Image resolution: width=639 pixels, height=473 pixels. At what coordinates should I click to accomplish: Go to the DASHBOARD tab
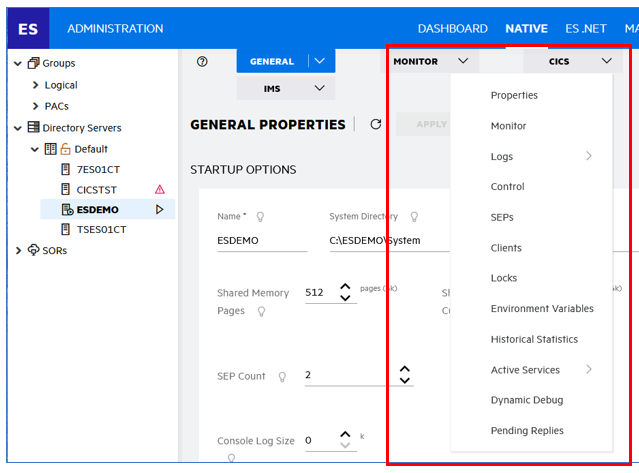[452, 29]
